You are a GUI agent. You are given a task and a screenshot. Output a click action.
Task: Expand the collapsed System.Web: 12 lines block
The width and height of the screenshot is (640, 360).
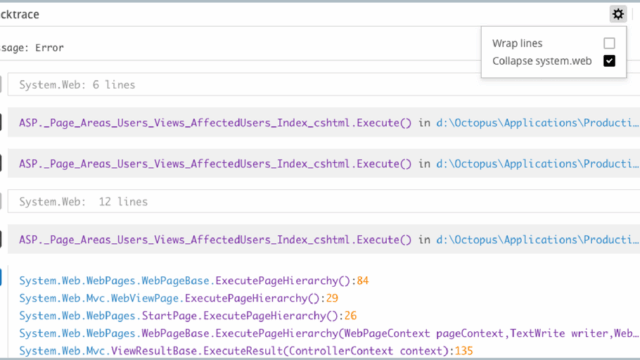(324, 201)
